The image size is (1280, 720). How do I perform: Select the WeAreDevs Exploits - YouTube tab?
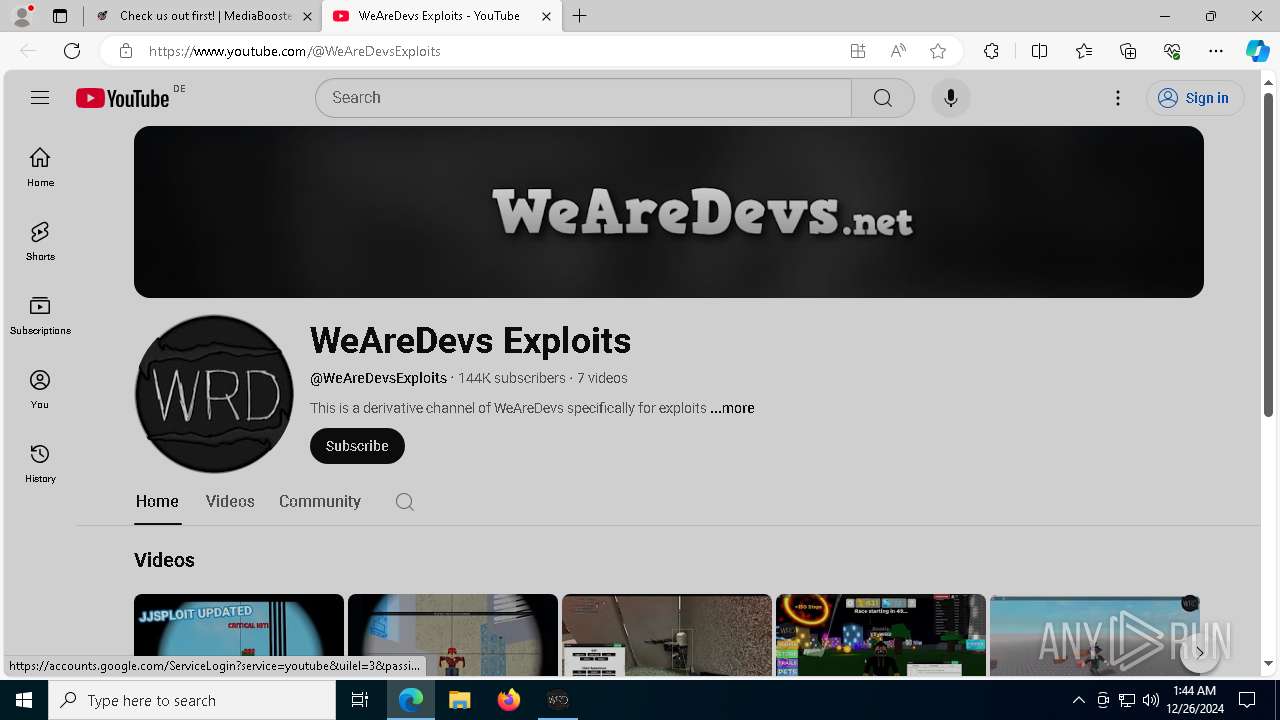439,16
